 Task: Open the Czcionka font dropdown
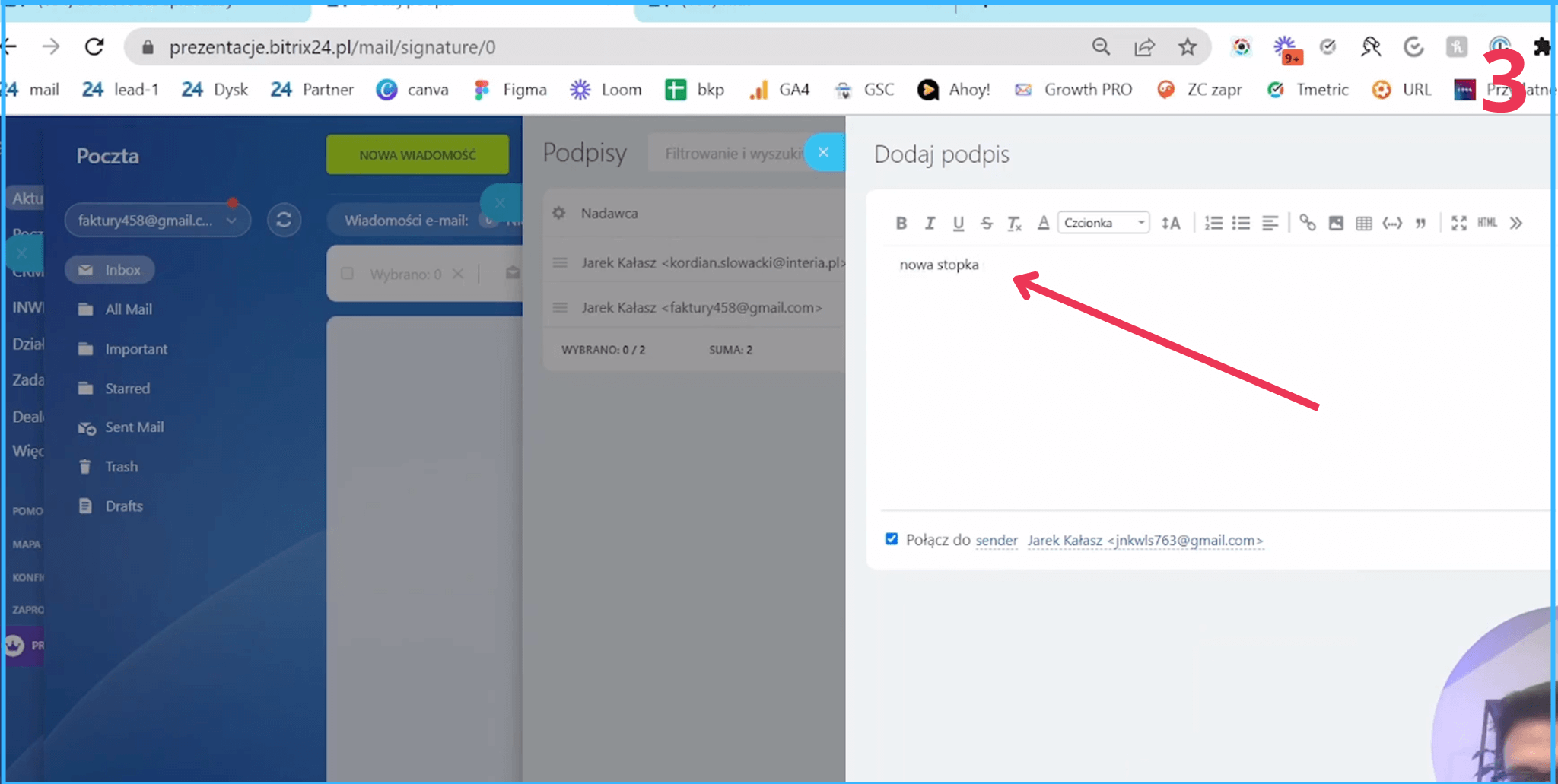pyautogui.click(x=1103, y=223)
